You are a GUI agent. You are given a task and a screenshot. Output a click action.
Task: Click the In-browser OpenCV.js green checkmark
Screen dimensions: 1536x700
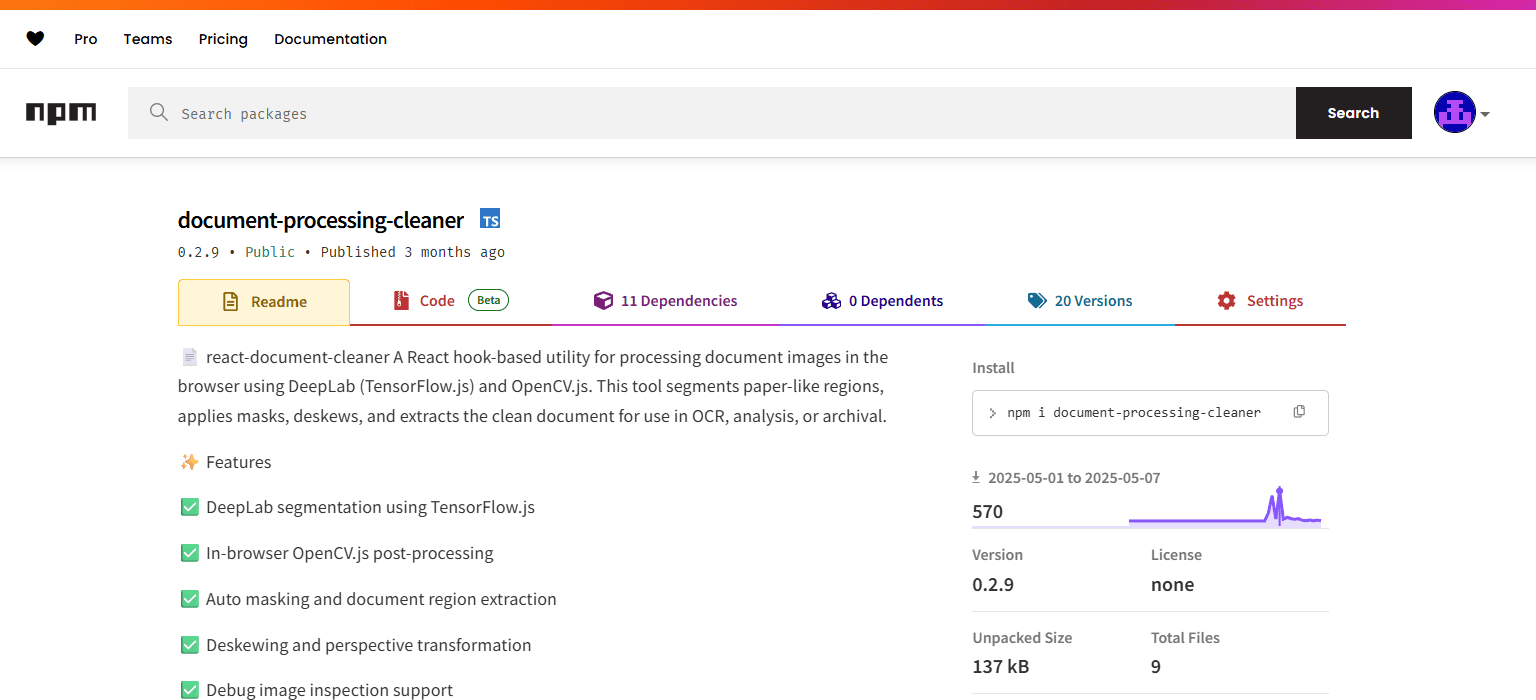point(189,553)
